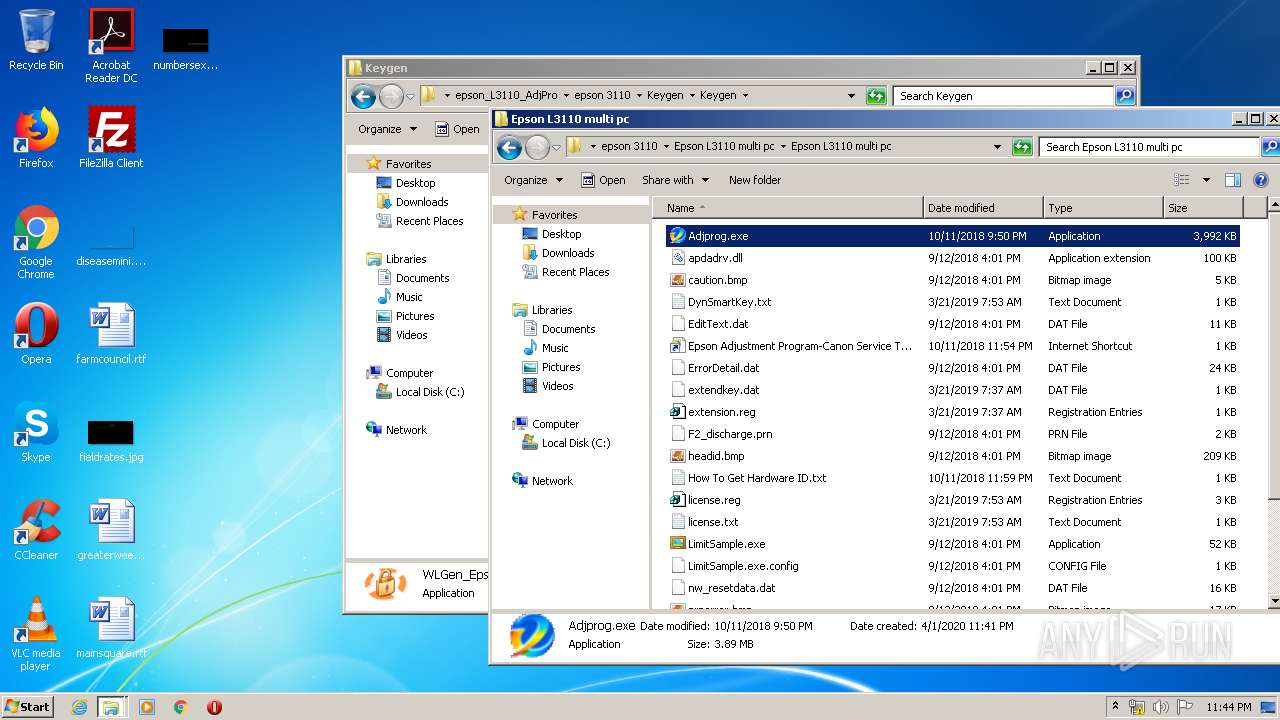Open the Start menu
Screen dimensions: 1280x720
(27, 707)
